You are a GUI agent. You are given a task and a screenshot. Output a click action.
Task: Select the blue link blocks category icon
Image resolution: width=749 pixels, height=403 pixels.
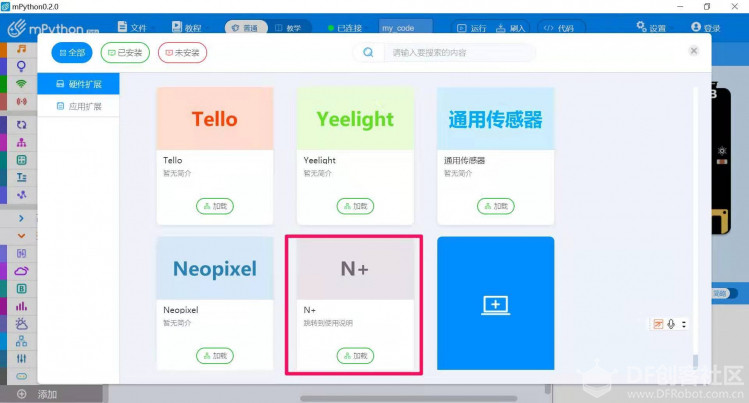click(x=21, y=253)
